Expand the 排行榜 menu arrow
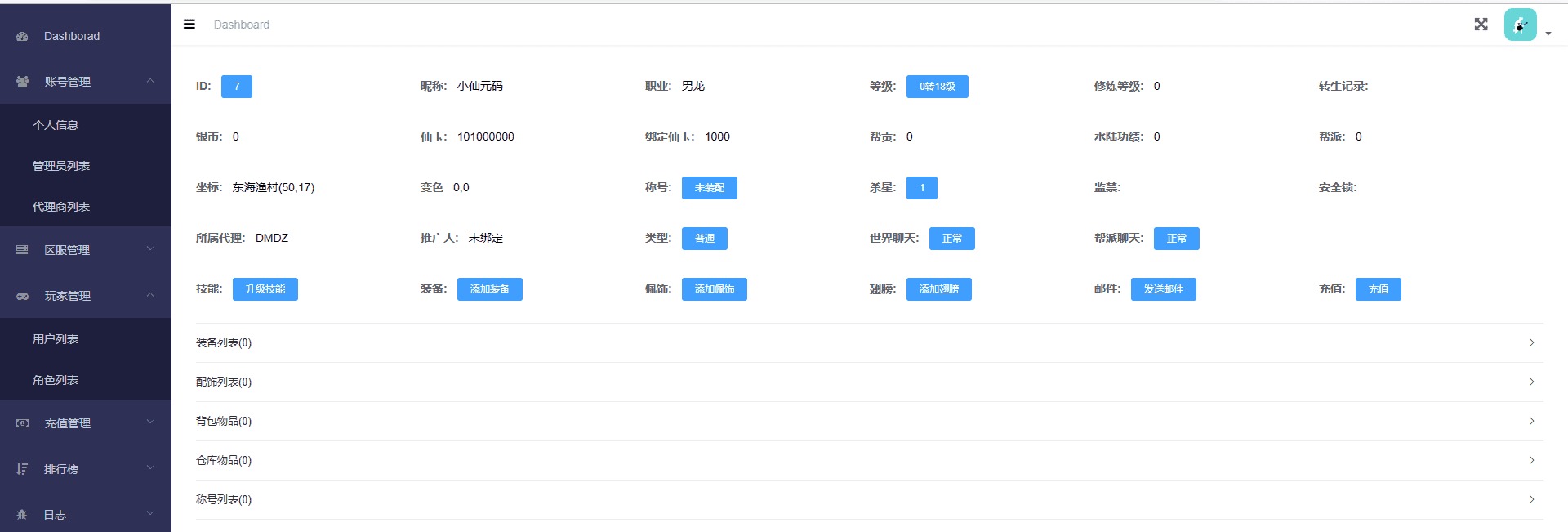The height and width of the screenshot is (532, 1568). [150, 468]
